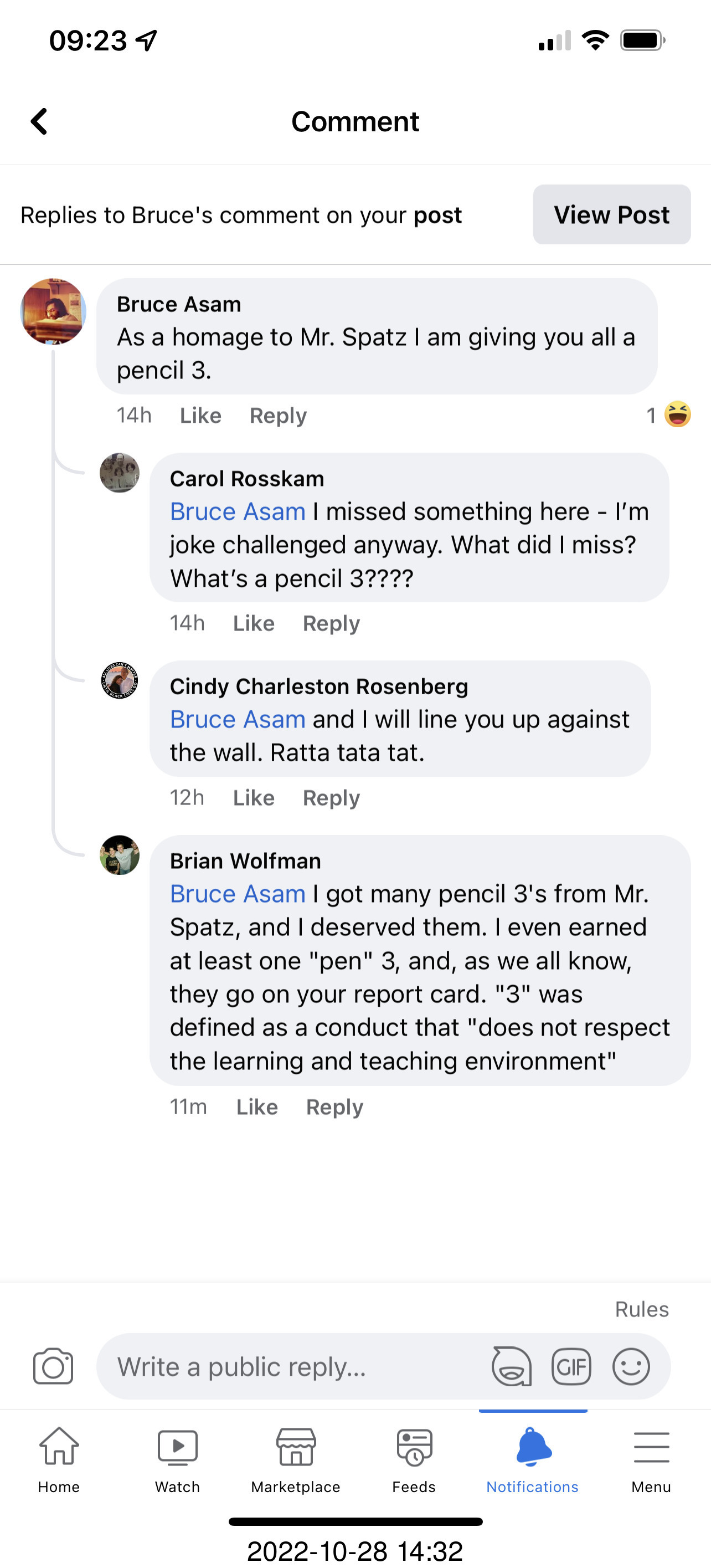The width and height of the screenshot is (711, 1568).
Task: Open Bruce Asam mention in Cindy's reply
Action: pos(237,720)
